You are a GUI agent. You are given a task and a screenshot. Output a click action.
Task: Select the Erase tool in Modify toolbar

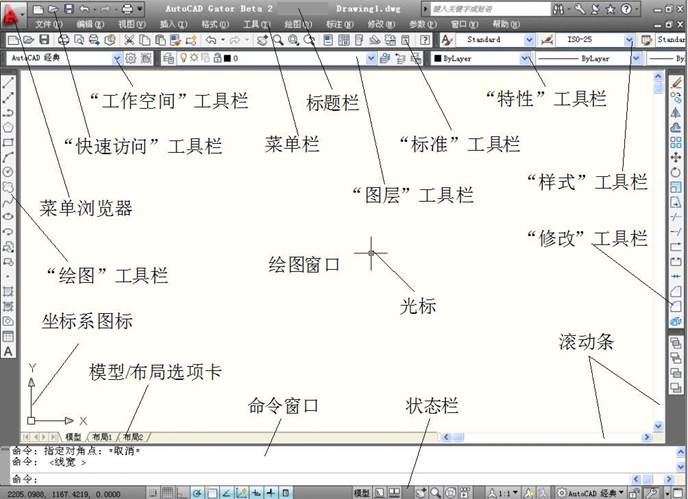[676, 83]
